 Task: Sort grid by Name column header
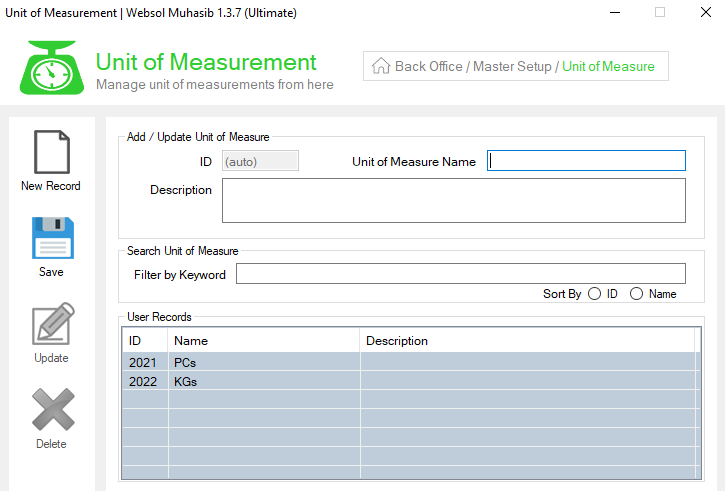264,341
